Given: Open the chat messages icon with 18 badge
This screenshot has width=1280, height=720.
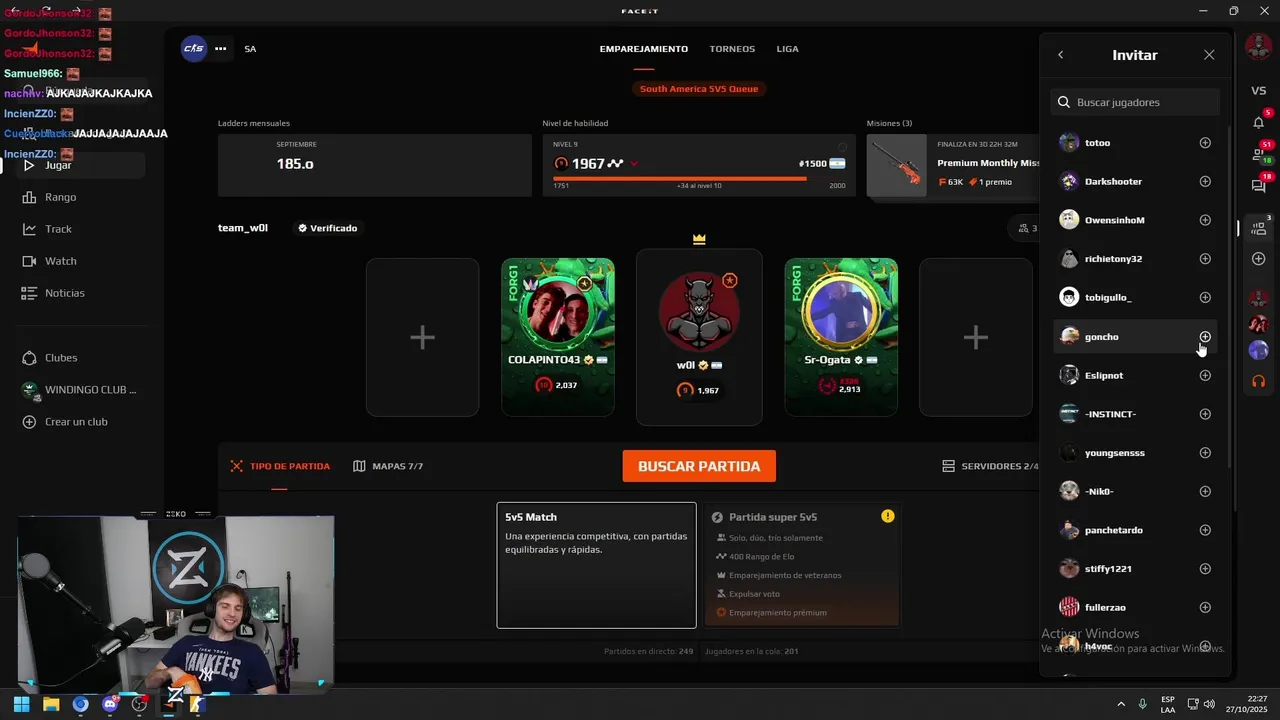Looking at the screenshot, I should (1259, 185).
